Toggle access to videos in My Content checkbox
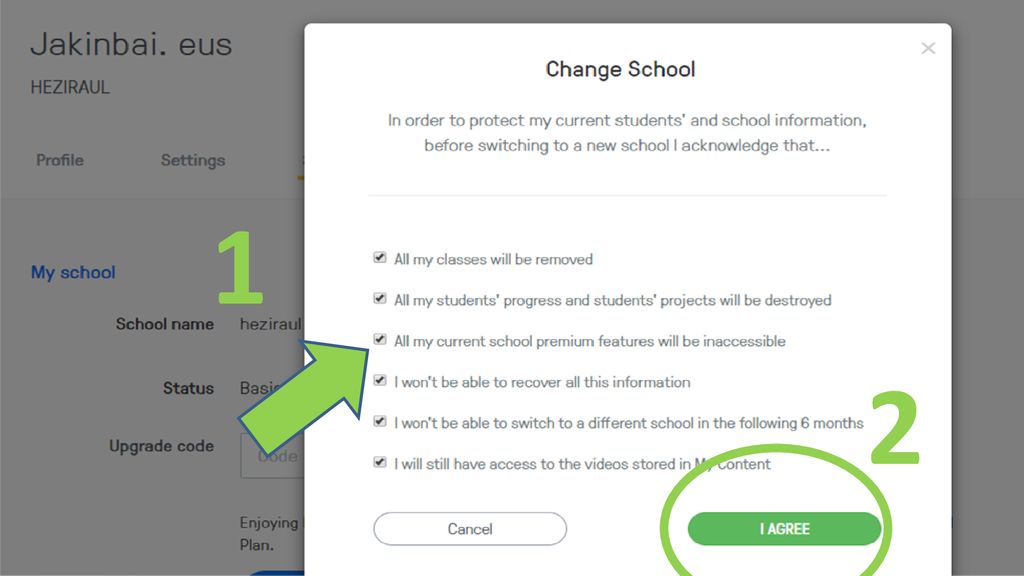This screenshot has height=576, width=1024. click(379, 462)
